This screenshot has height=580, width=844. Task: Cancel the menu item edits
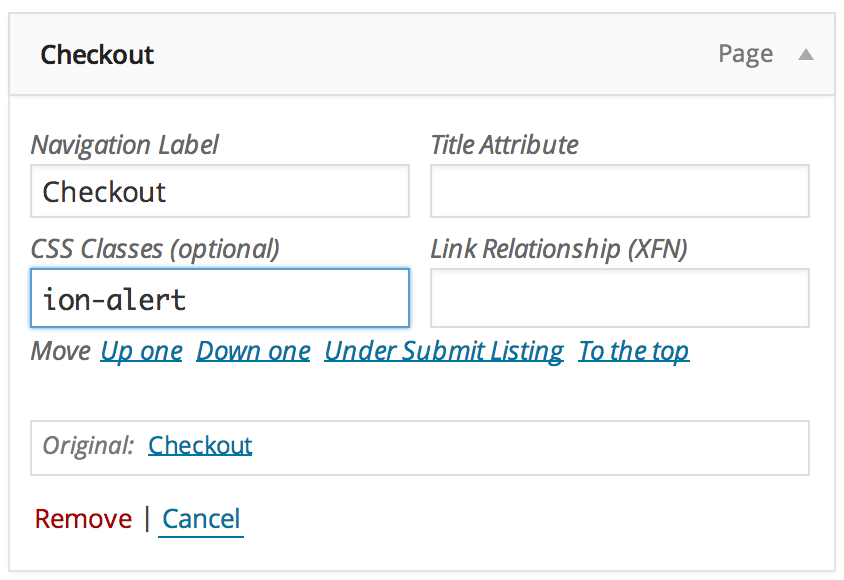pyautogui.click(x=201, y=519)
